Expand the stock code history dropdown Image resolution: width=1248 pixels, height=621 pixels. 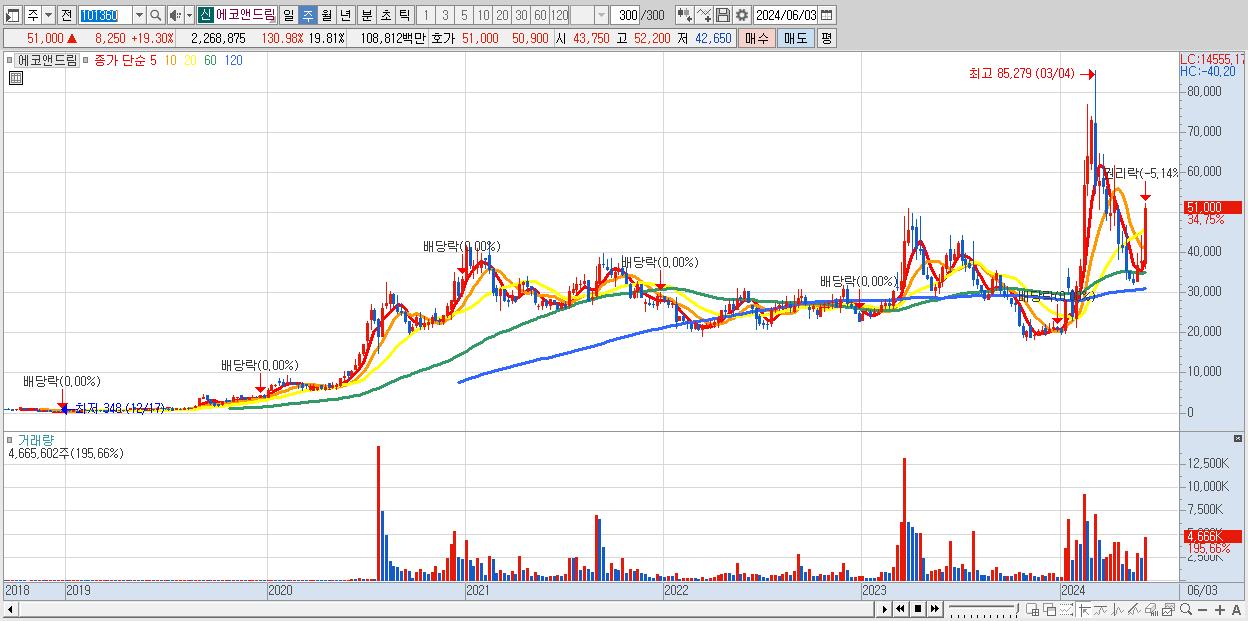[x=139, y=15]
